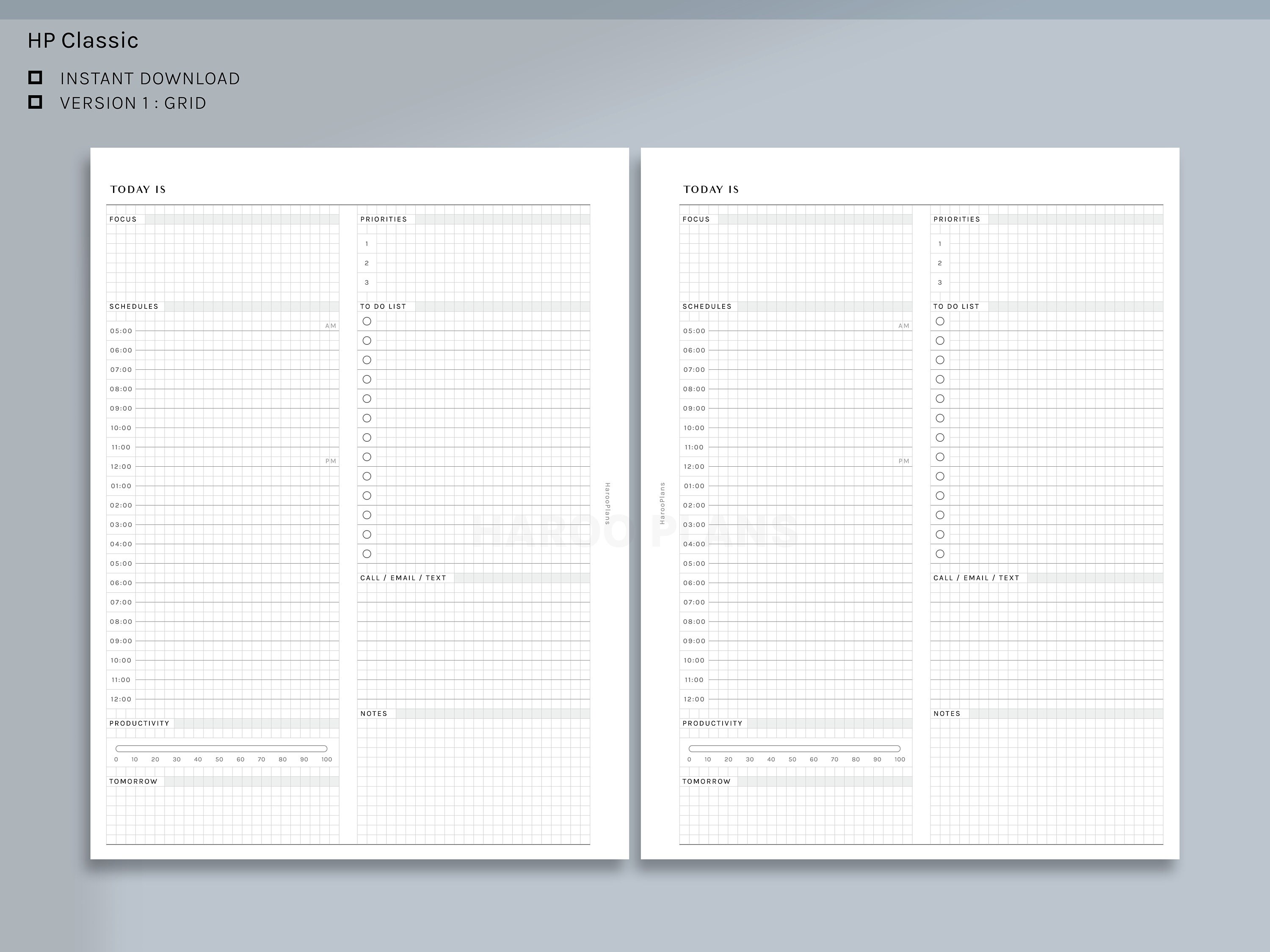This screenshot has height=952, width=1270.
Task: Tick first to-do circle on right page
Action: (940, 321)
